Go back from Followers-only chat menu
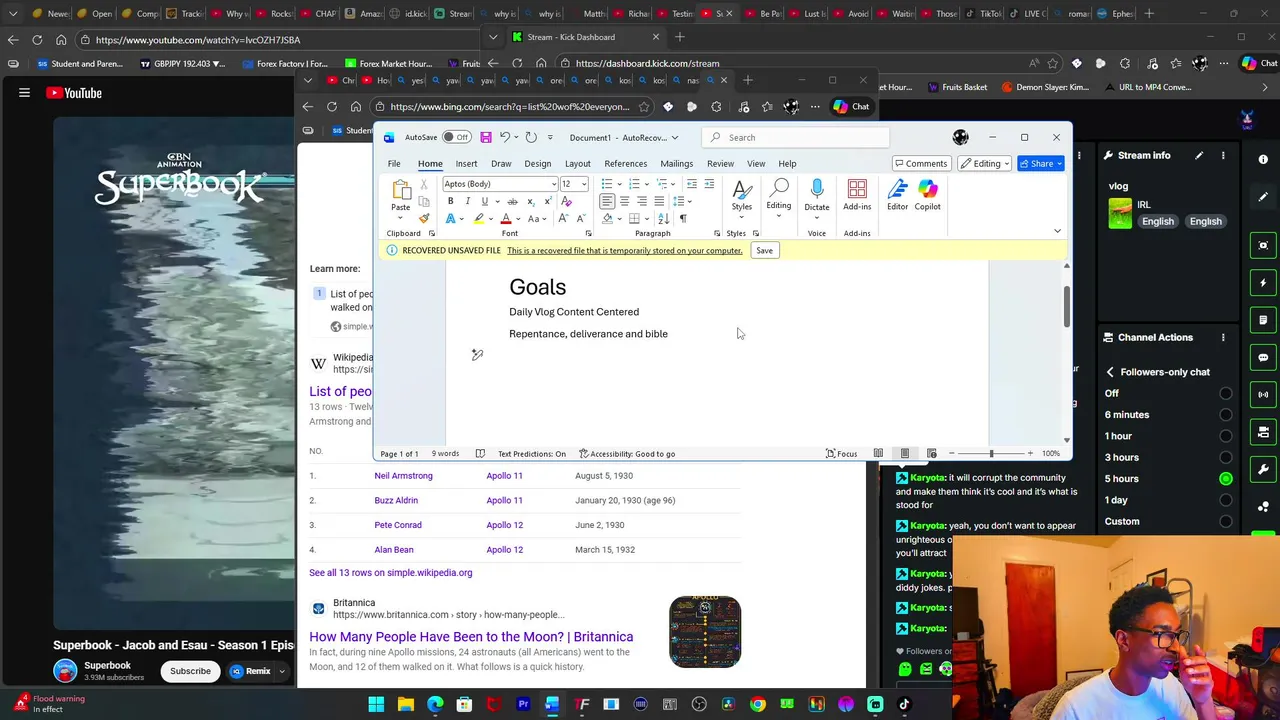The height and width of the screenshot is (720, 1280). (x=1110, y=372)
